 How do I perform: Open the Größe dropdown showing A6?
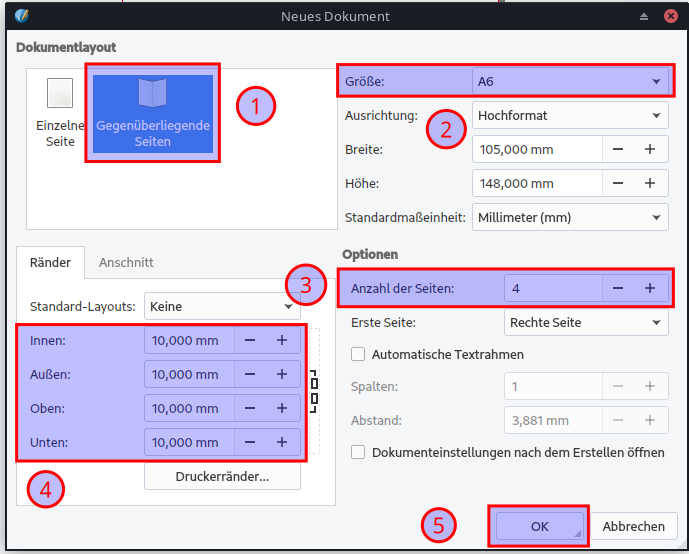[x=569, y=81]
